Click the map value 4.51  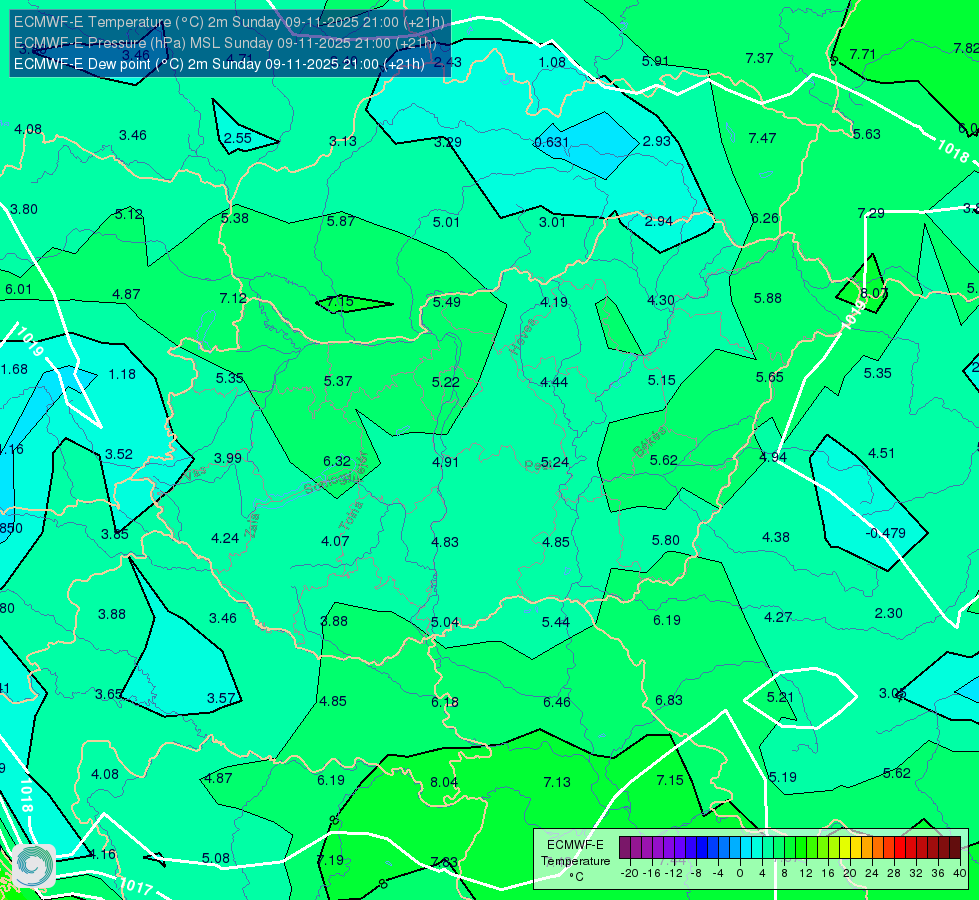click(x=882, y=453)
